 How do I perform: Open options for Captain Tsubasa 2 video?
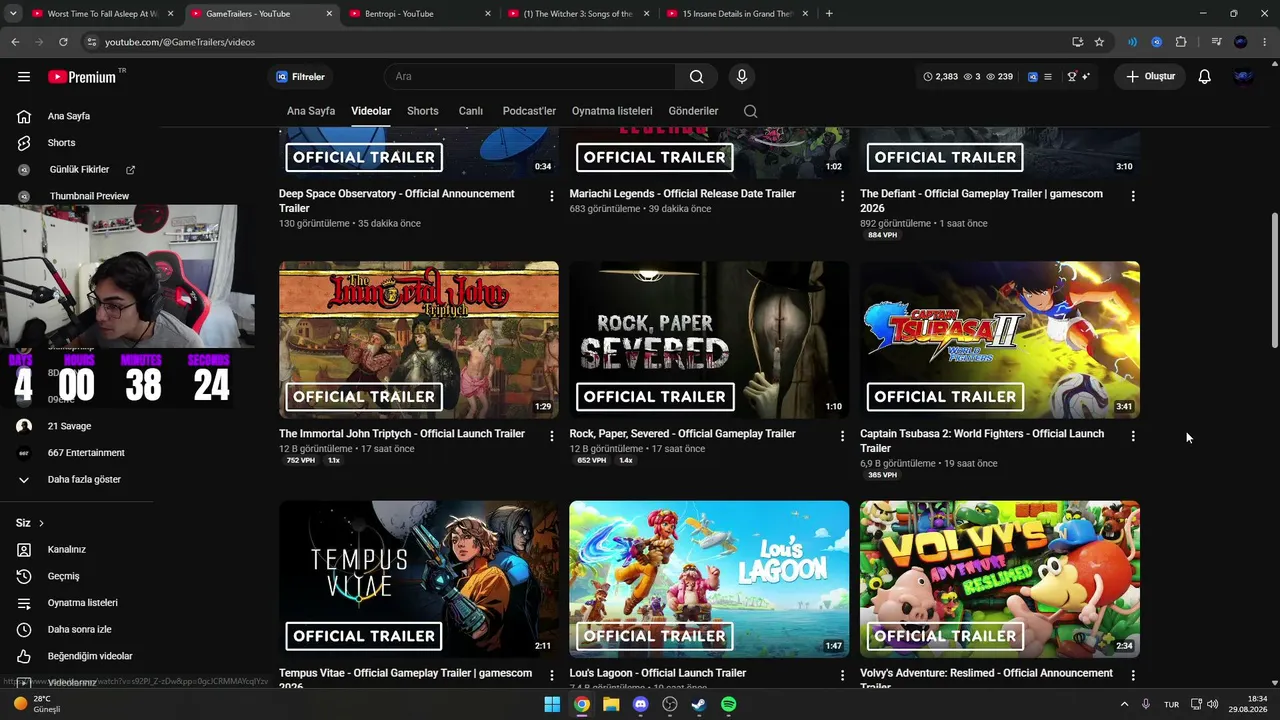pos(1133,436)
